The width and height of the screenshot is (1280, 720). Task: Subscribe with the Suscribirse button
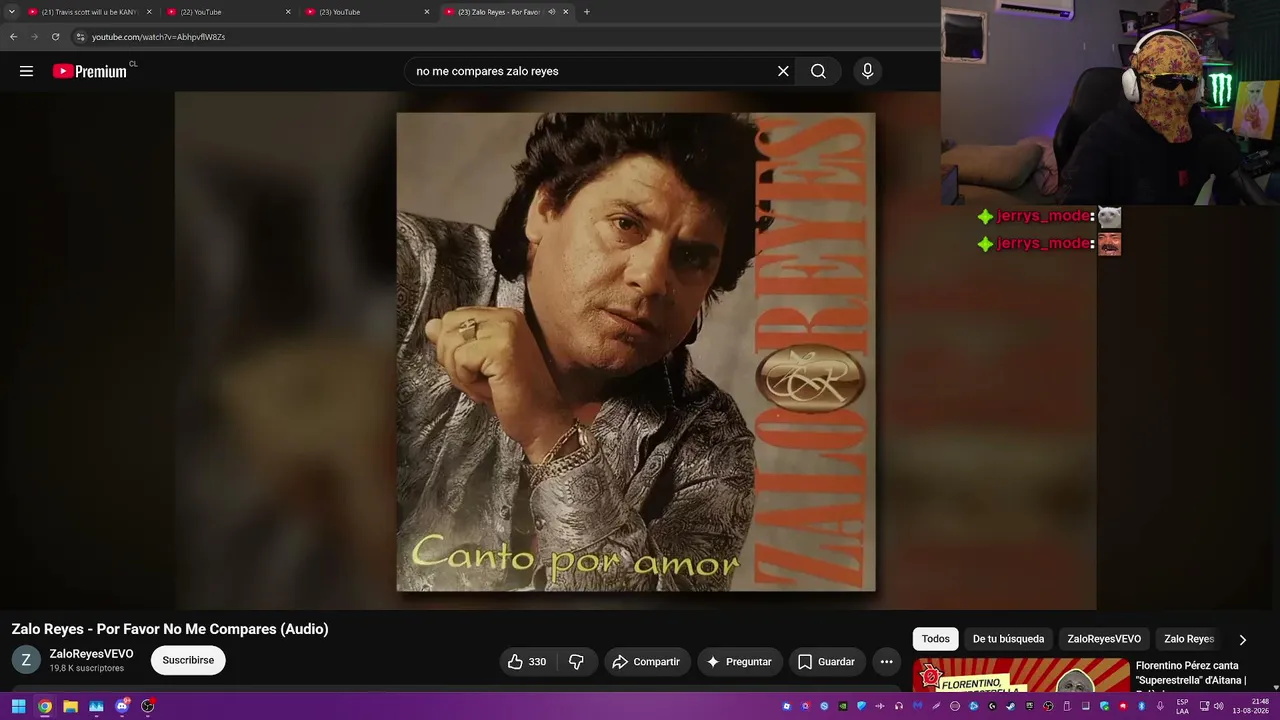(x=188, y=660)
